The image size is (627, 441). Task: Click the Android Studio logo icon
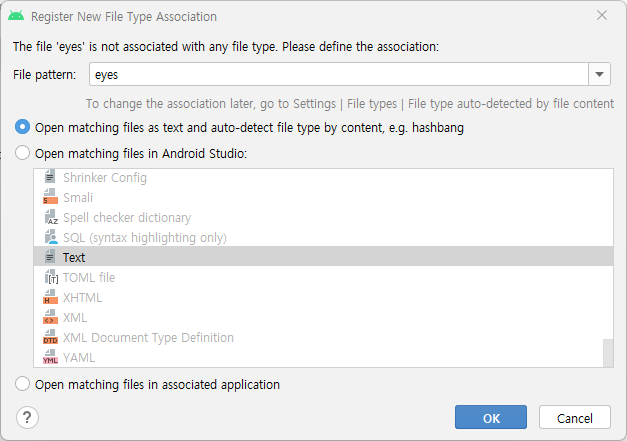(16, 16)
